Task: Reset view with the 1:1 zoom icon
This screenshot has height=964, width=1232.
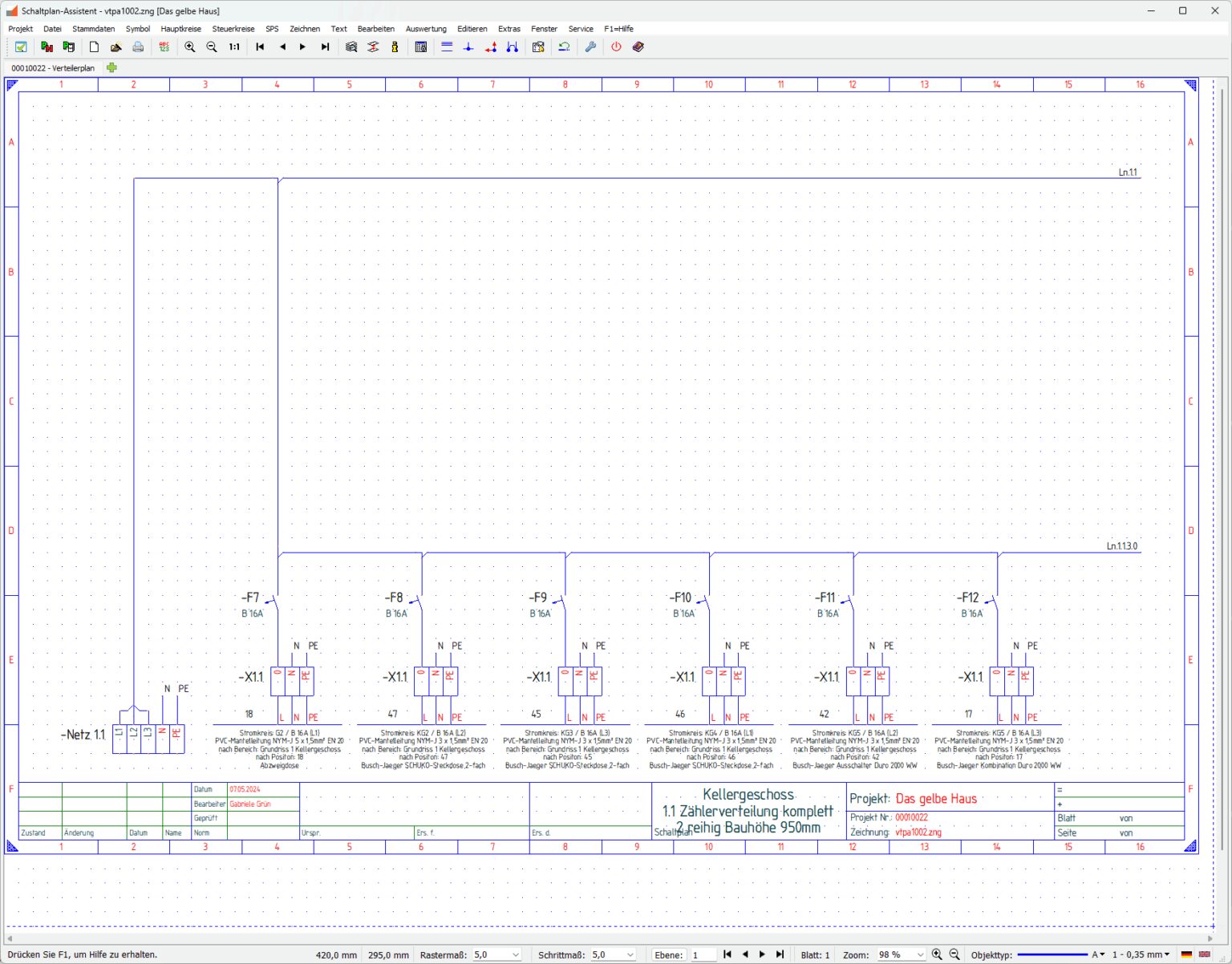Action: point(233,47)
